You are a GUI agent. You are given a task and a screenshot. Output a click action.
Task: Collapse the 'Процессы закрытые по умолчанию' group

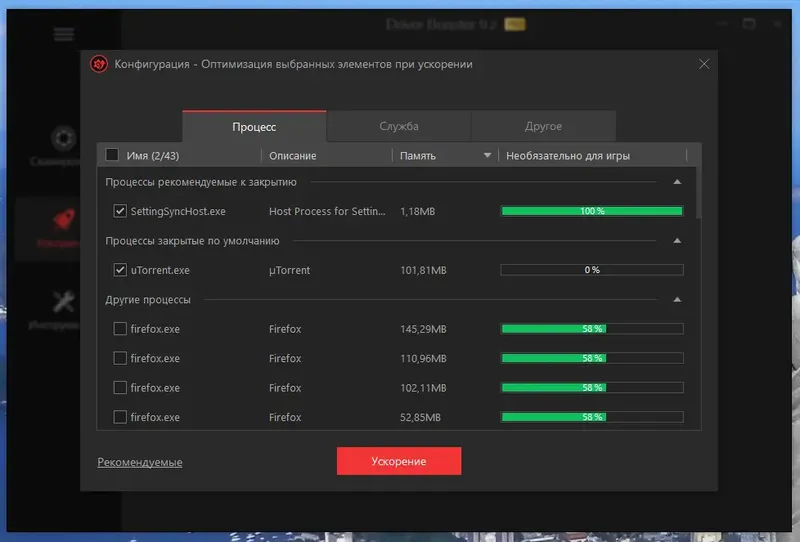tap(677, 240)
